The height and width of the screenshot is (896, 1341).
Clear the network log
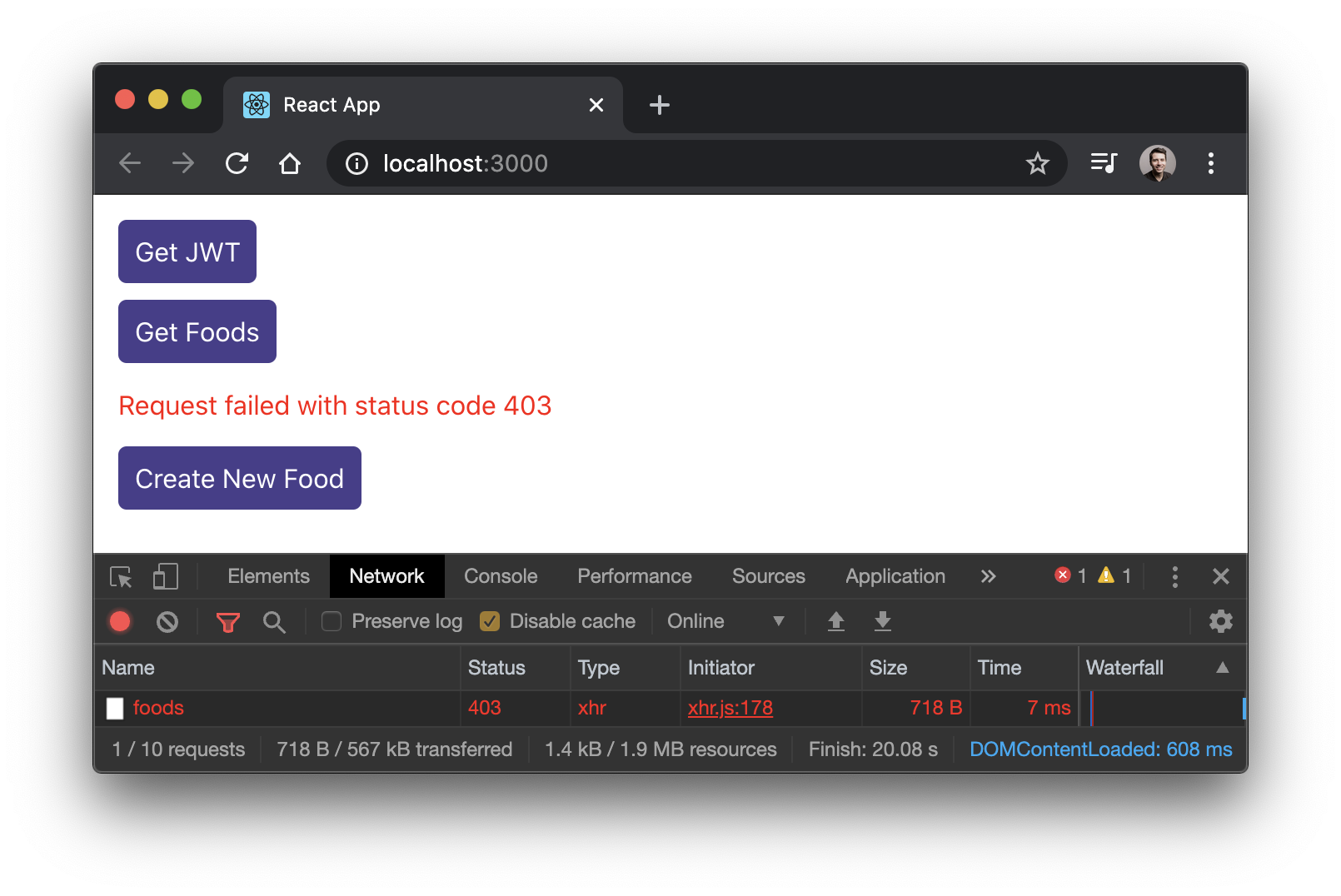(167, 622)
